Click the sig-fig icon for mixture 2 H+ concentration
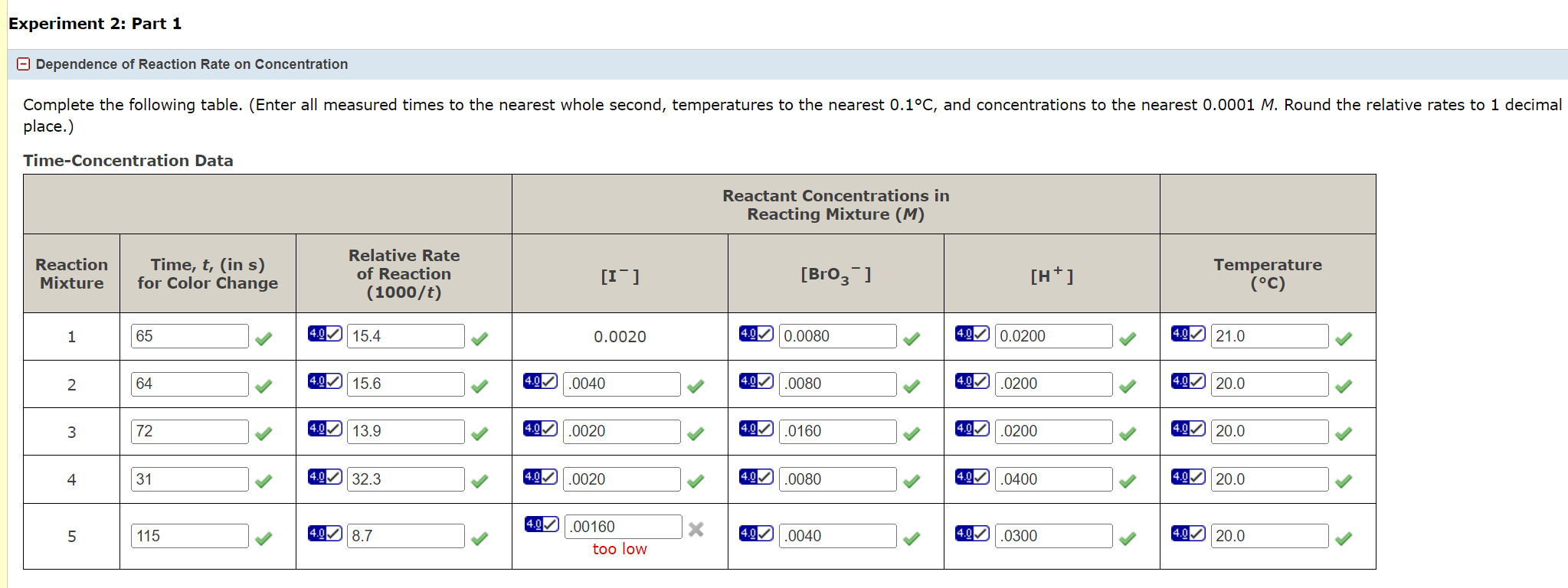This screenshot has width=1568, height=588. (972, 381)
